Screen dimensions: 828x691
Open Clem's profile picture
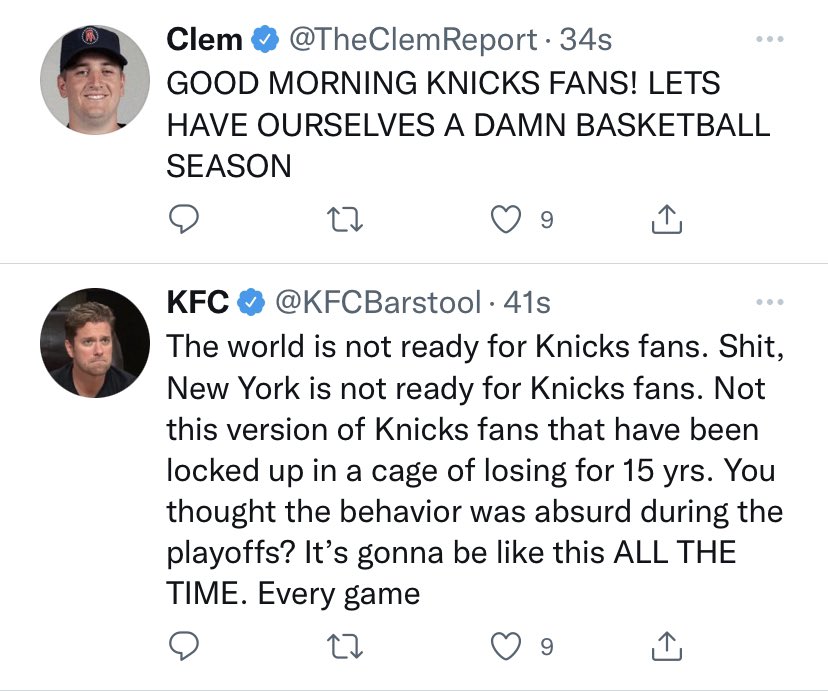click(x=95, y=80)
